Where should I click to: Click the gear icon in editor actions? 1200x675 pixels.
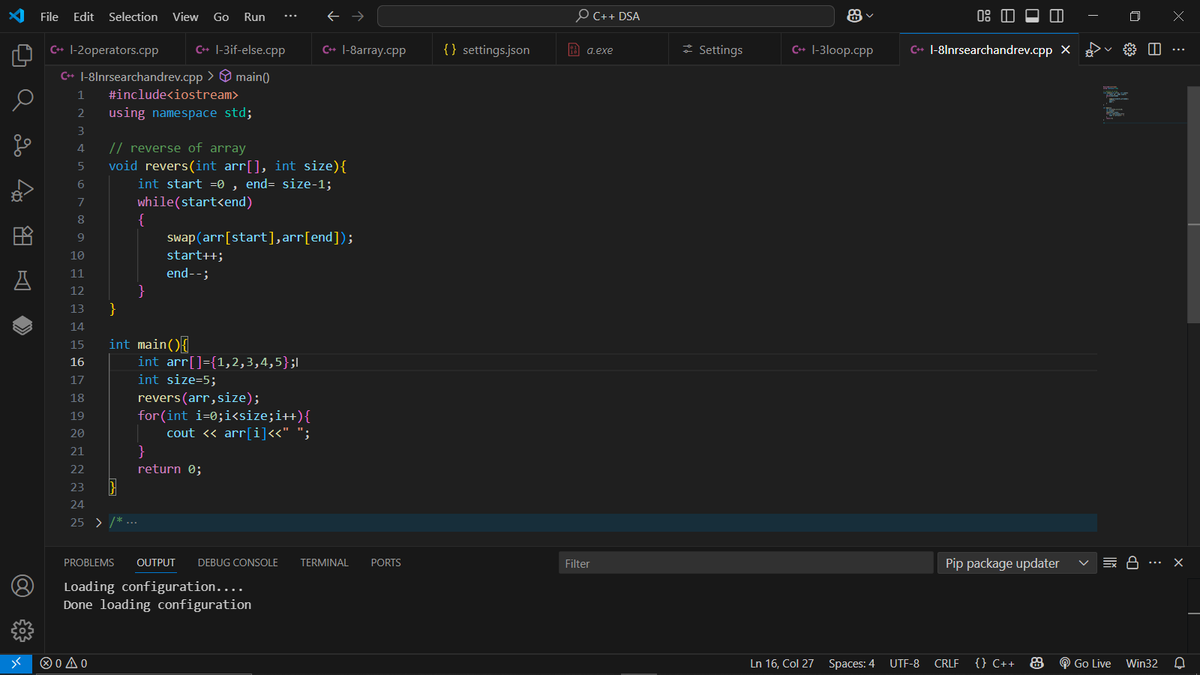coord(1131,50)
